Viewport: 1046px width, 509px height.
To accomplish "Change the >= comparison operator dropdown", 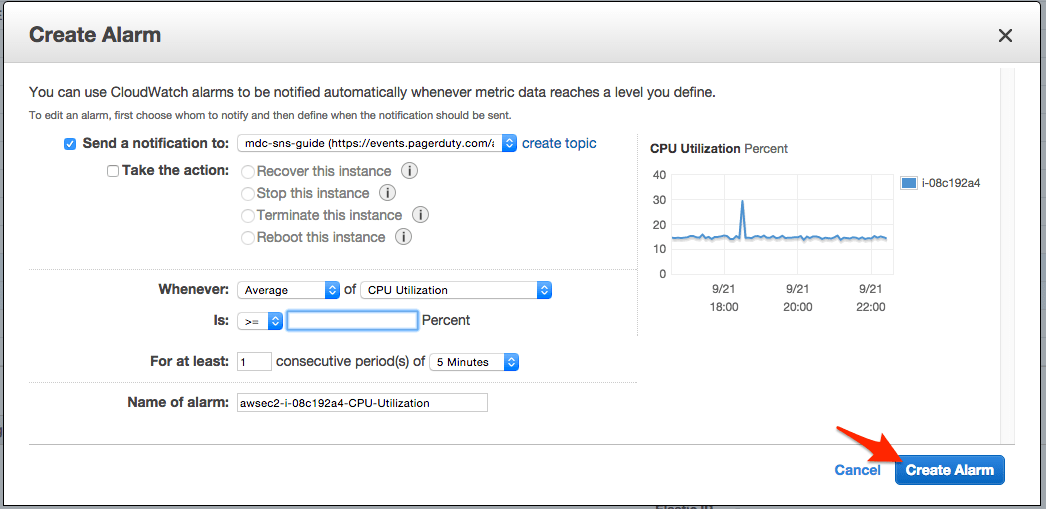I will point(260,321).
